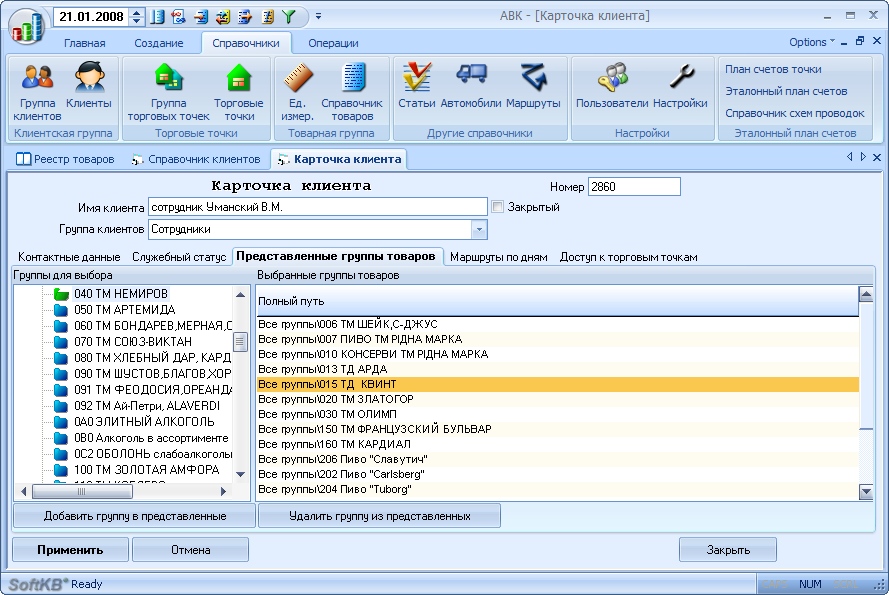The width and height of the screenshot is (889, 595).
Task: Open the quick access toolbar customize arrow
Action: click(x=319, y=16)
